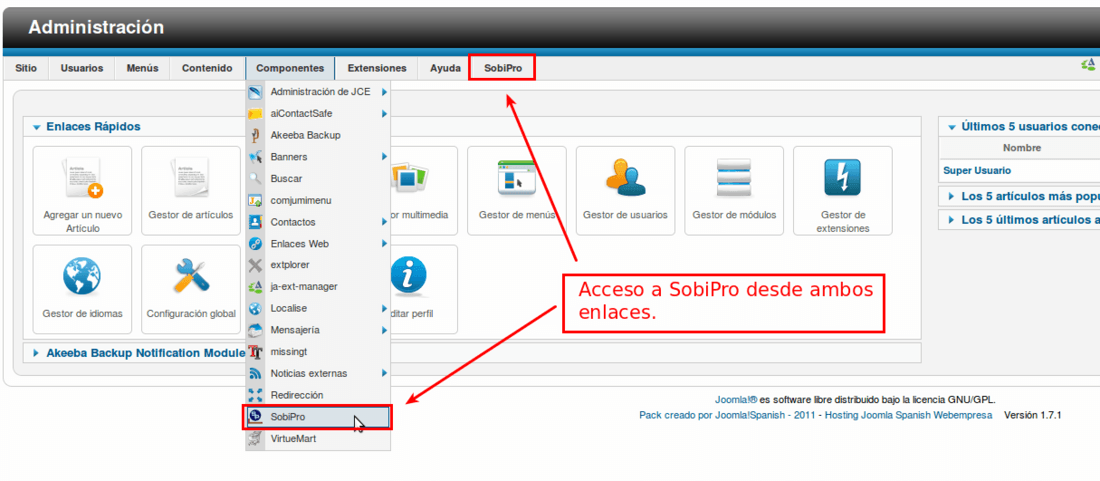This screenshot has height=481, width=1100.
Task: Open Gestor de idiomas globe icon
Action: pyautogui.click(x=82, y=289)
